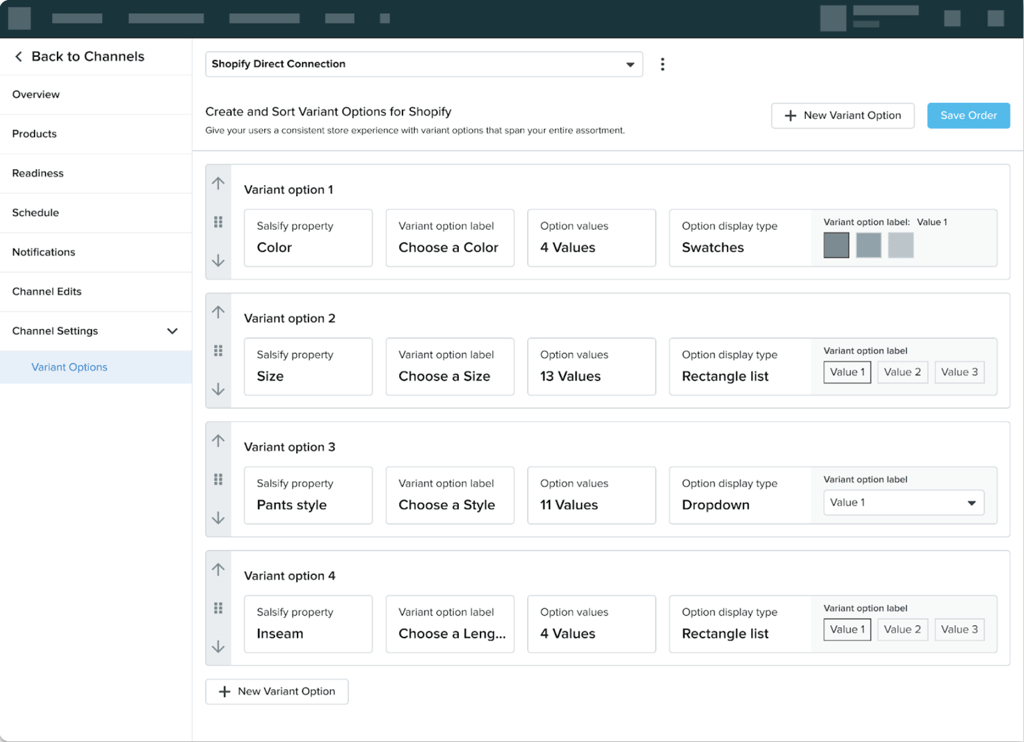
Task: Open Overview in the sidebar
Action: [96, 95]
